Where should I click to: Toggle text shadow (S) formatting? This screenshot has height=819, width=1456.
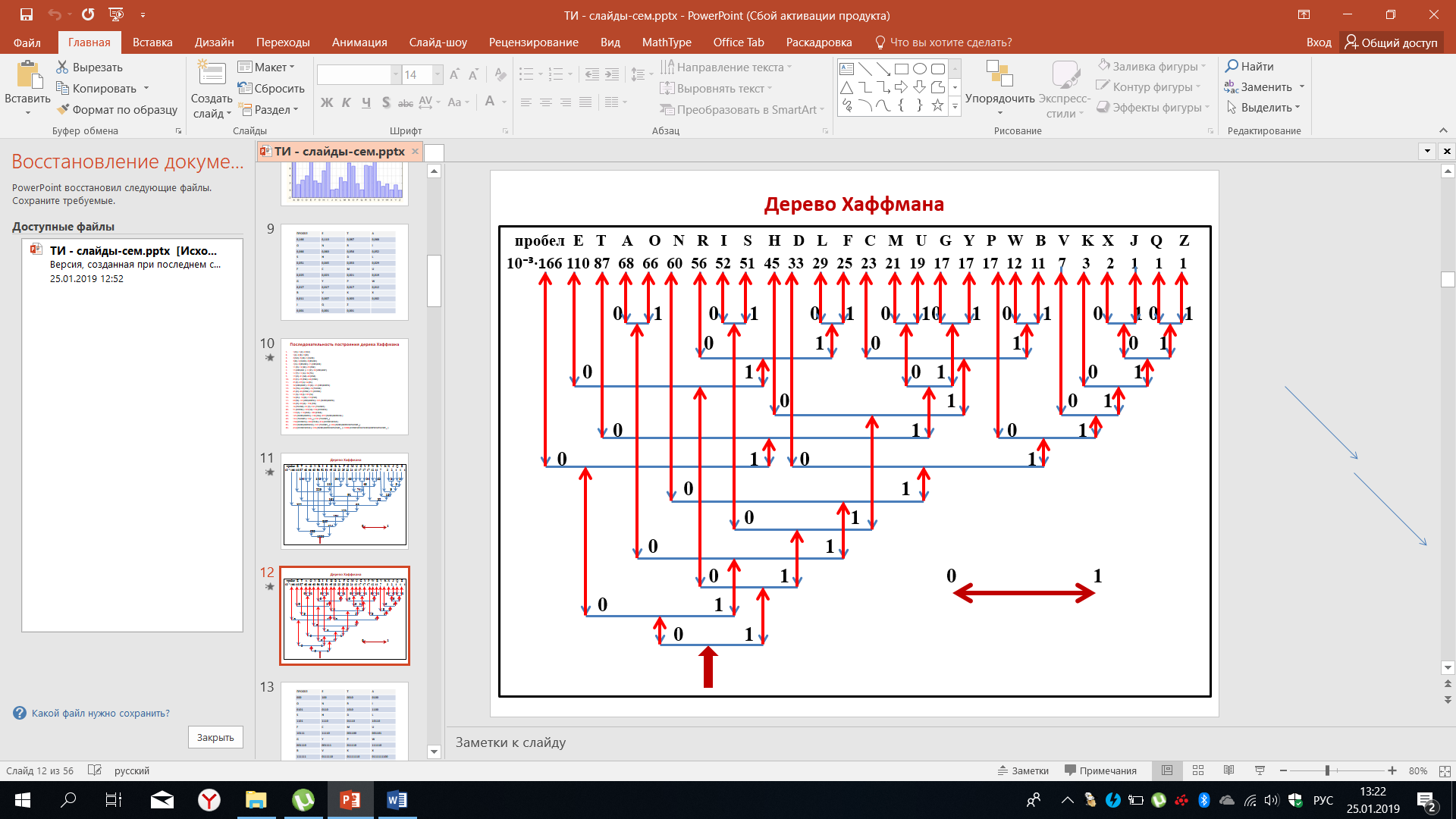(x=386, y=102)
